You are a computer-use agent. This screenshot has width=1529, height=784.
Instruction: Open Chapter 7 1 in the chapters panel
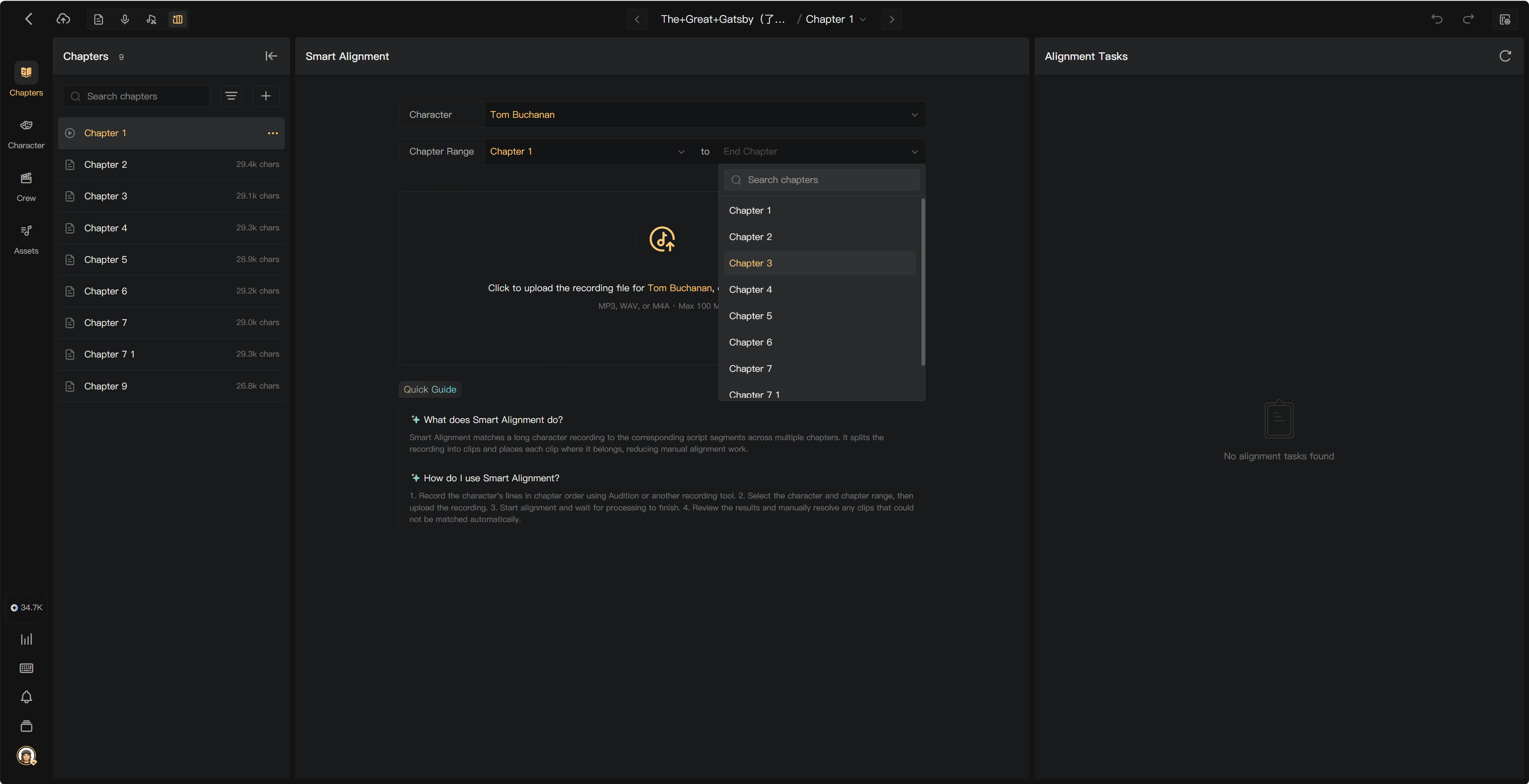(171, 354)
